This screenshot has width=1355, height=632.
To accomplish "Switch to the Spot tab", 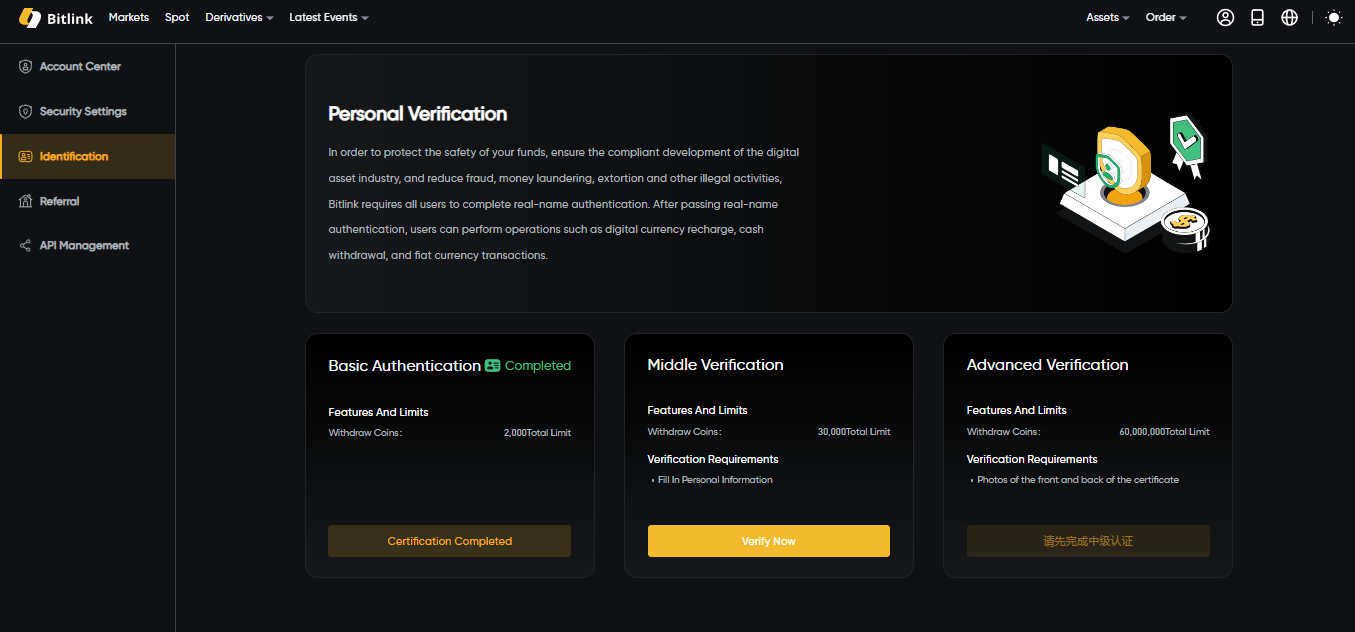I will coord(177,17).
